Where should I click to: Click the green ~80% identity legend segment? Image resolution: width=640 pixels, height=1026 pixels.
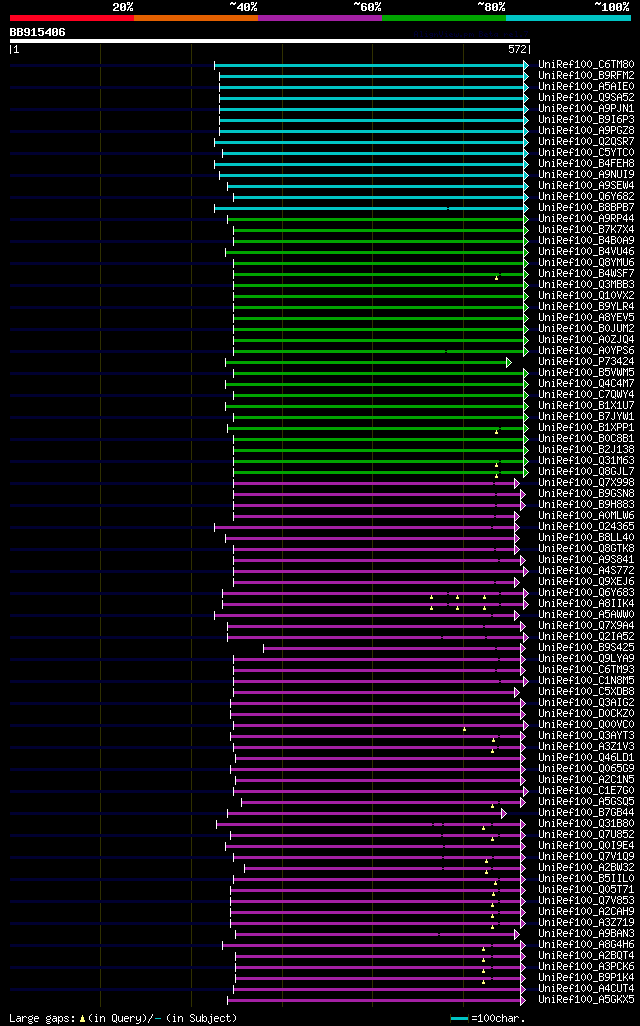click(x=444, y=18)
